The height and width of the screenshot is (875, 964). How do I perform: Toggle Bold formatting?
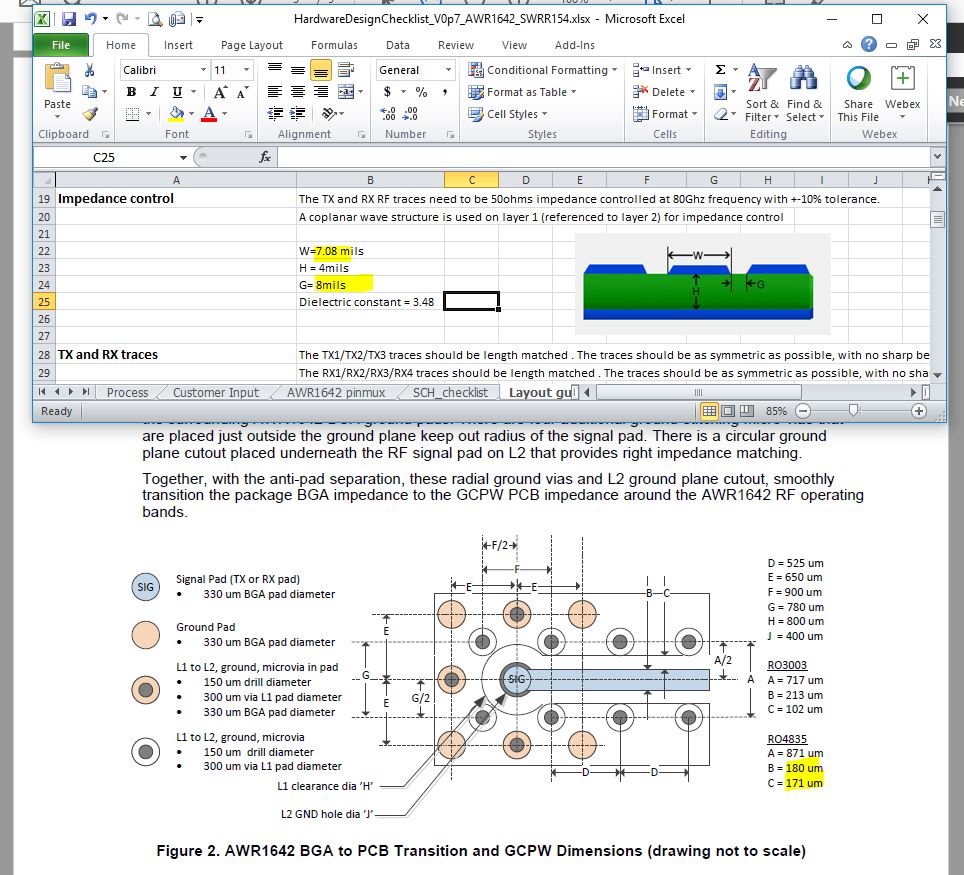click(131, 92)
